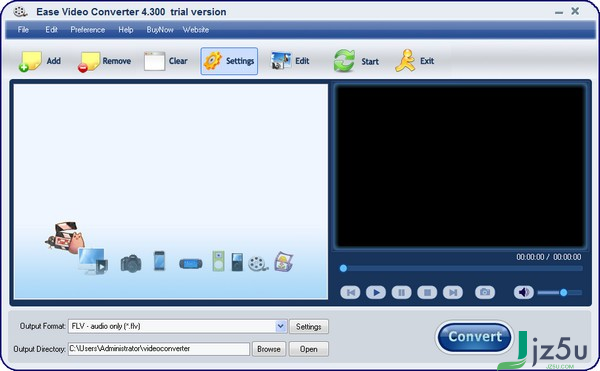
Task: Click the Add file toolbar icon
Action: [x=30, y=61]
